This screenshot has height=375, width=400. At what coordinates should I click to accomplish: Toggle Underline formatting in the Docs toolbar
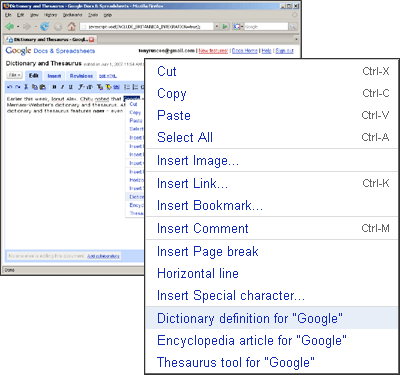tap(71, 87)
